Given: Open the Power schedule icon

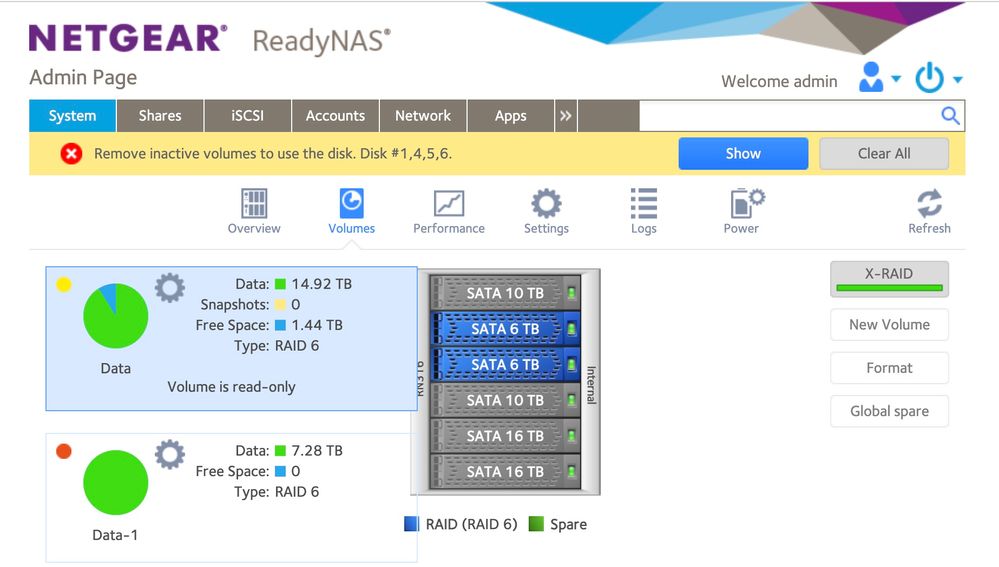Looking at the screenshot, I should (x=741, y=205).
